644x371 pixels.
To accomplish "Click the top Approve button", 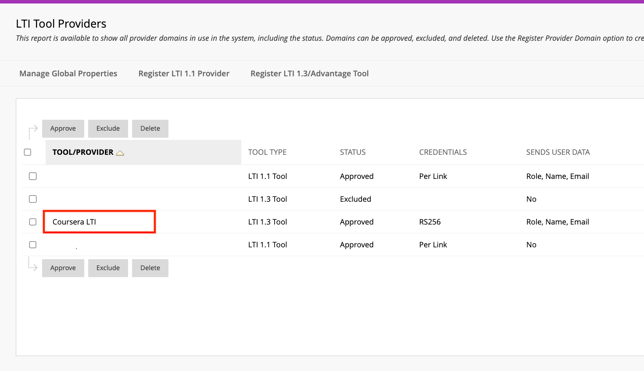I will (x=63, y=129).
